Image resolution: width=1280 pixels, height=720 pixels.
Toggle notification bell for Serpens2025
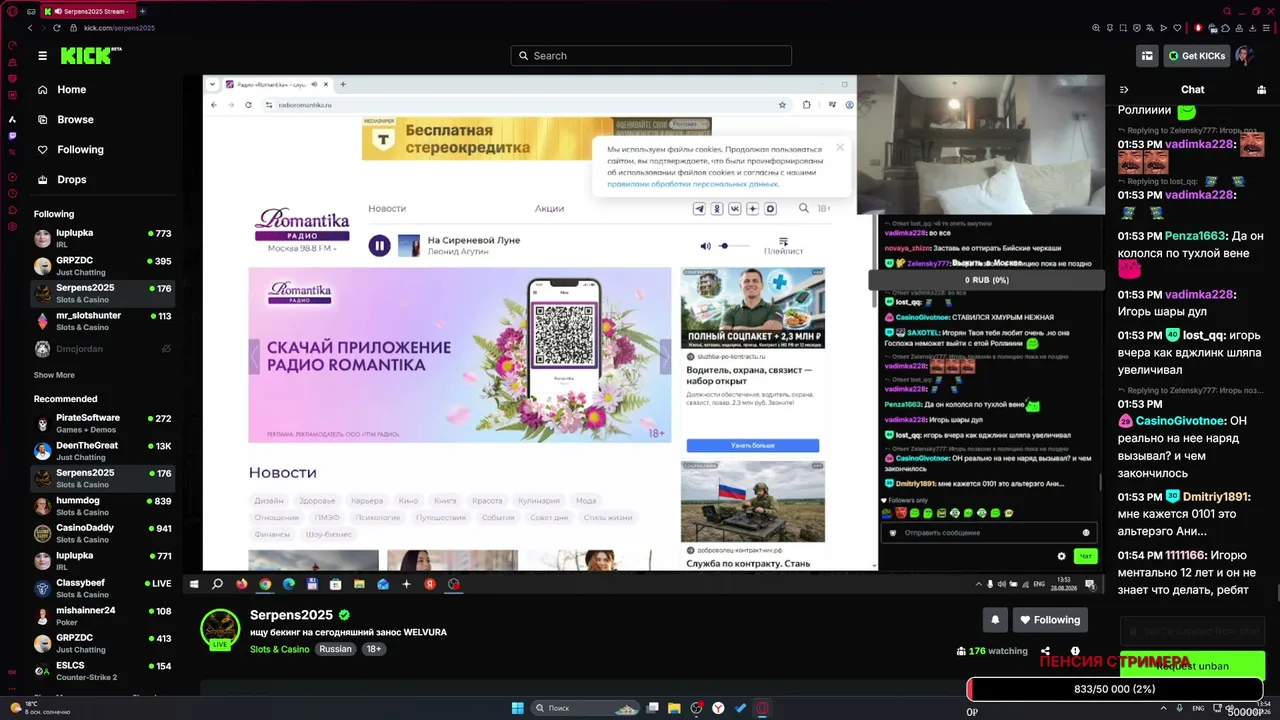(x=995, y=620)
